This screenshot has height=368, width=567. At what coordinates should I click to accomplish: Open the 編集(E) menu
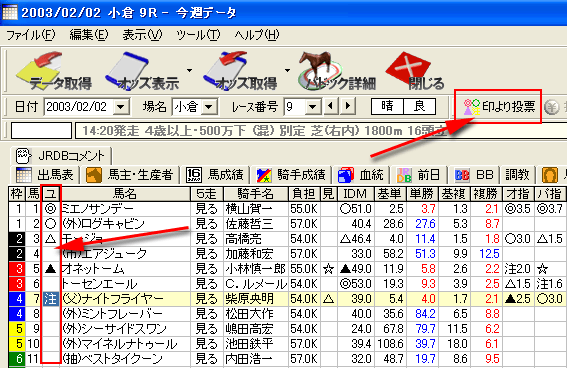click(x=89, y=35)
